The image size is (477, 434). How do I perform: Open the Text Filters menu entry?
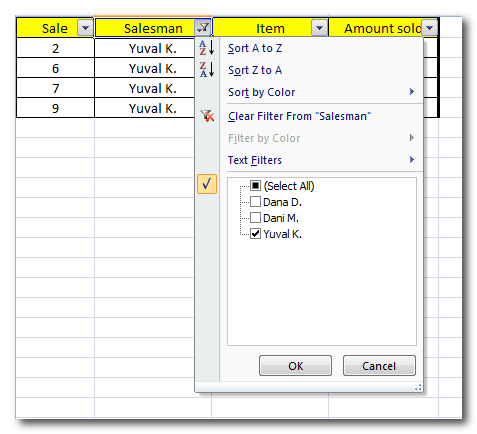[x=255, y=160]
